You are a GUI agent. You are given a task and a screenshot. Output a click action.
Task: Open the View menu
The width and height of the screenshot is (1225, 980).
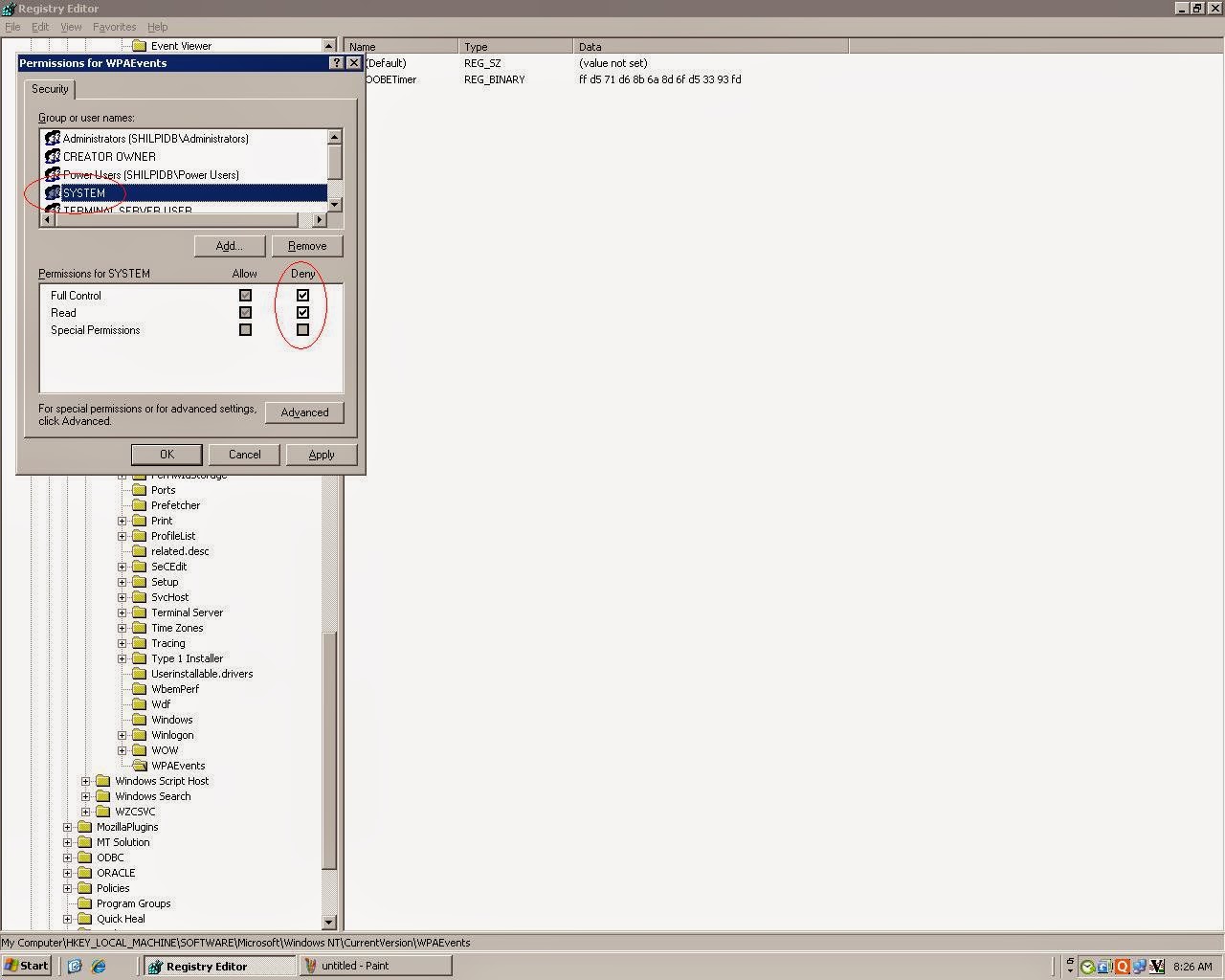pos(71,27)
